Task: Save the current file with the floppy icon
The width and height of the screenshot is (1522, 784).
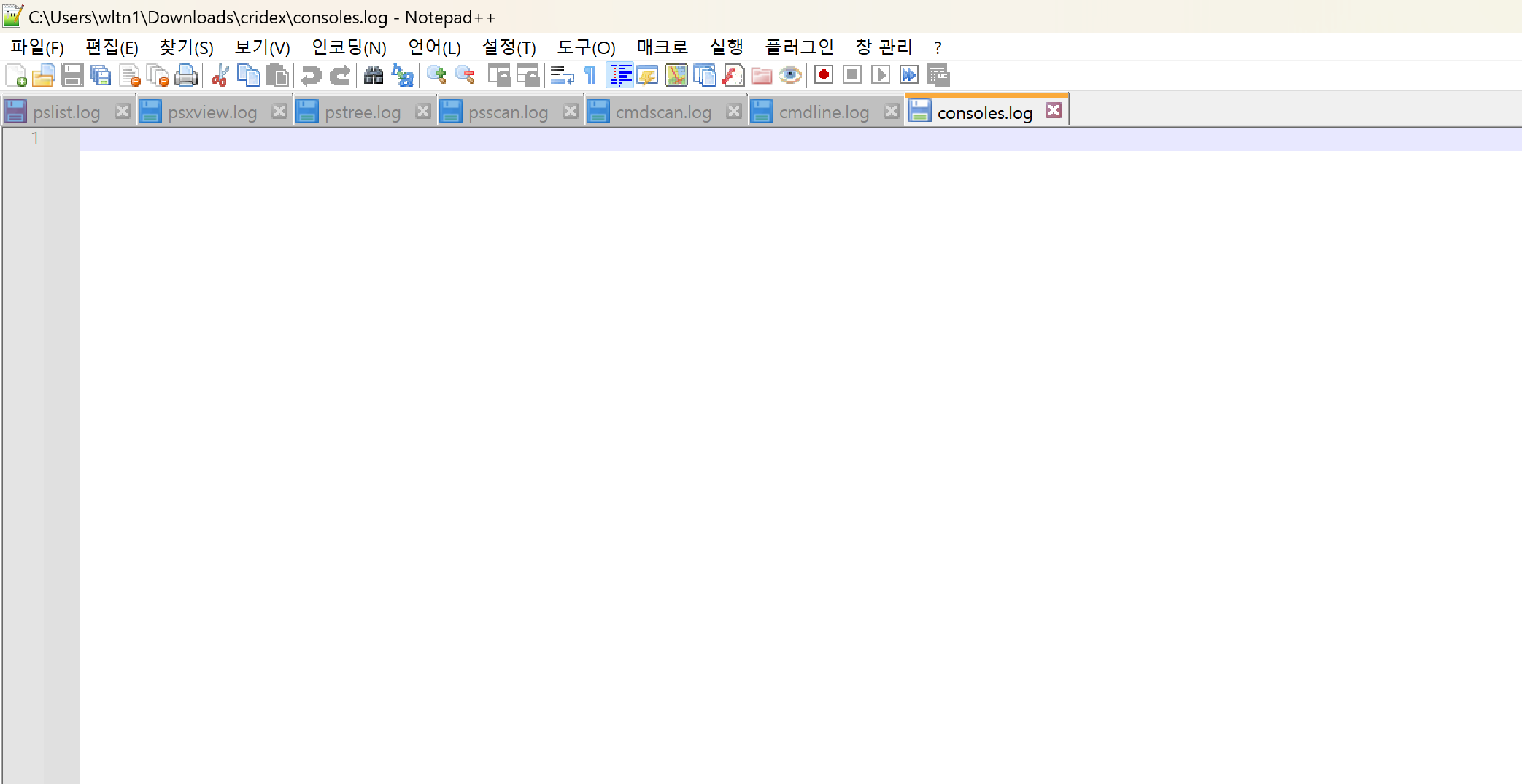Action: (72, 75)
